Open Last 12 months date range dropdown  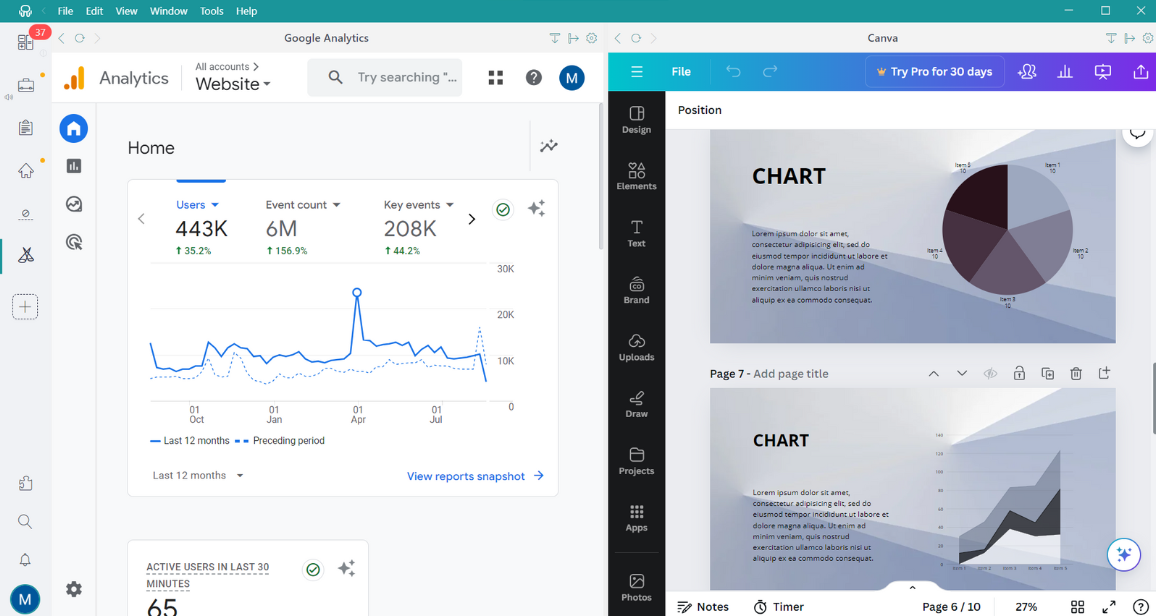(198, 476)
